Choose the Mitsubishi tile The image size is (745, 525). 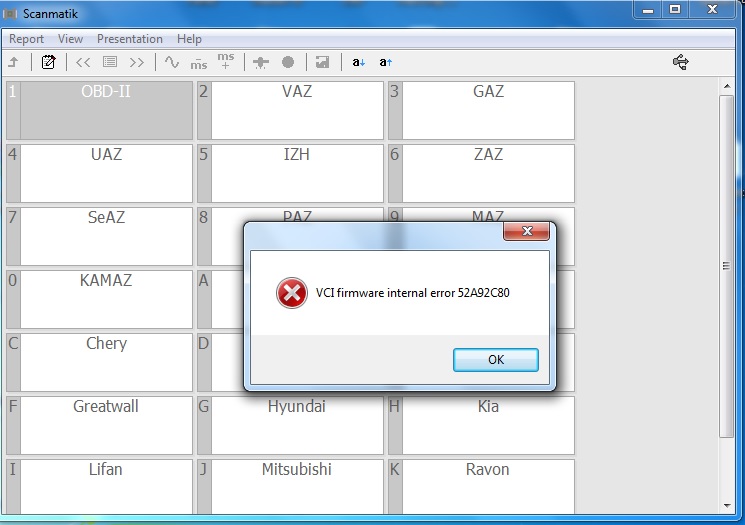[x=296, y=486]
